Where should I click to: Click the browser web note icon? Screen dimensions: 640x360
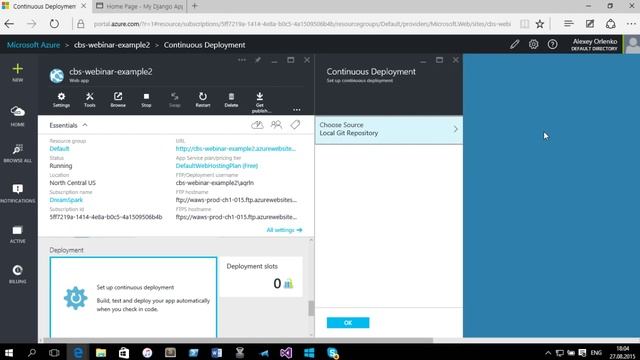click(x=590, y=24)
